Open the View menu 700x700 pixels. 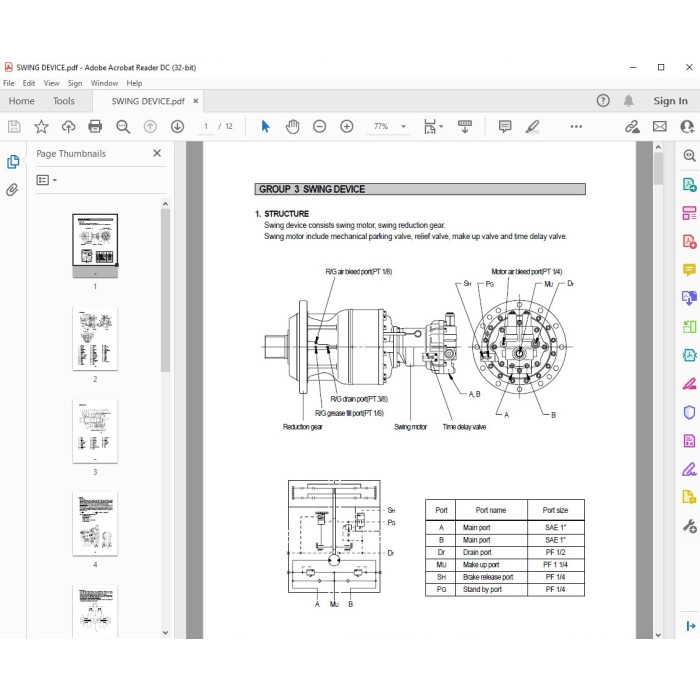(x=51, y=83)
